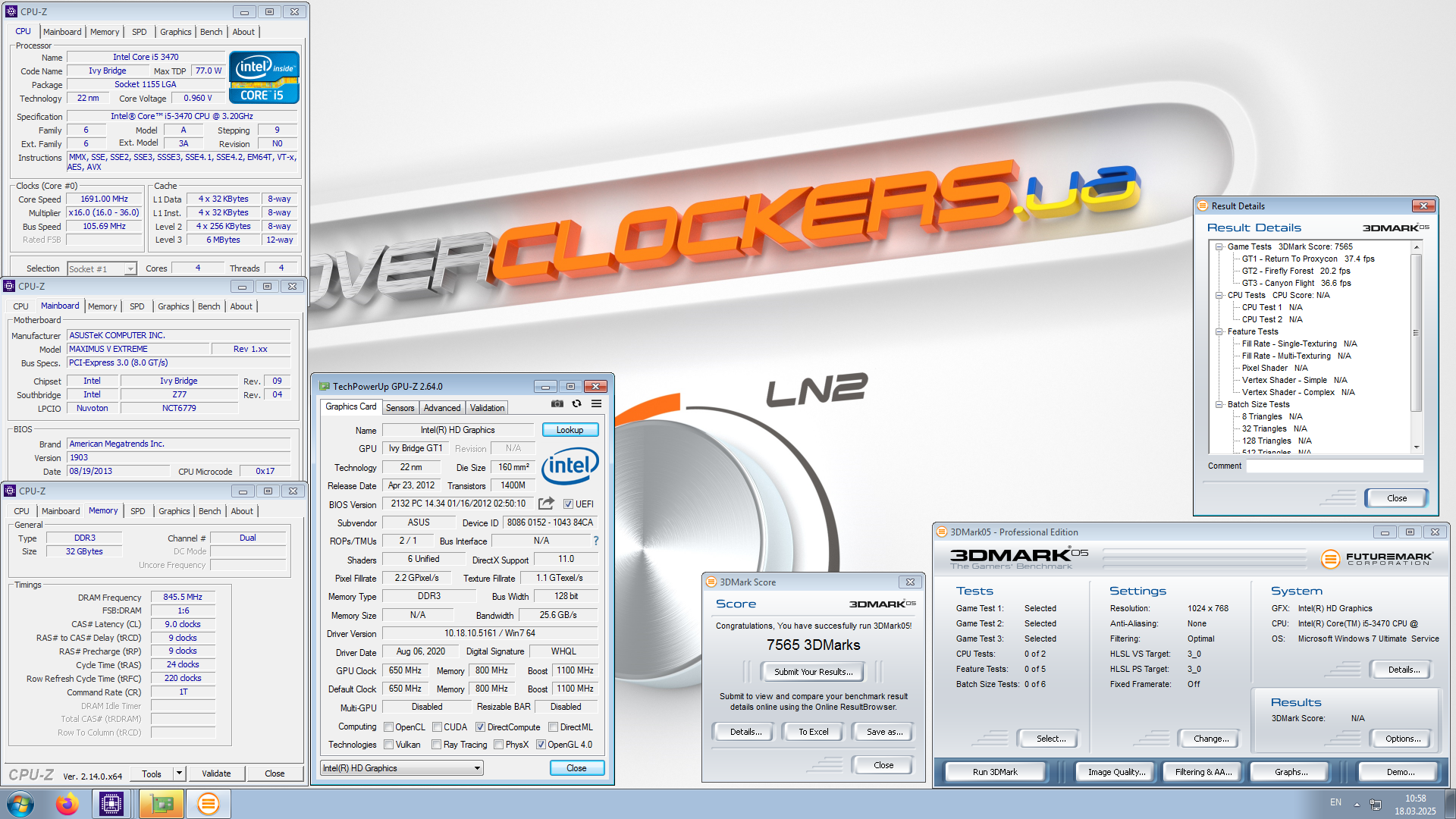Click the Bus Interface question mark icon
The image size is (1456, 819).
pyautogui.click(x=596, y=541)
